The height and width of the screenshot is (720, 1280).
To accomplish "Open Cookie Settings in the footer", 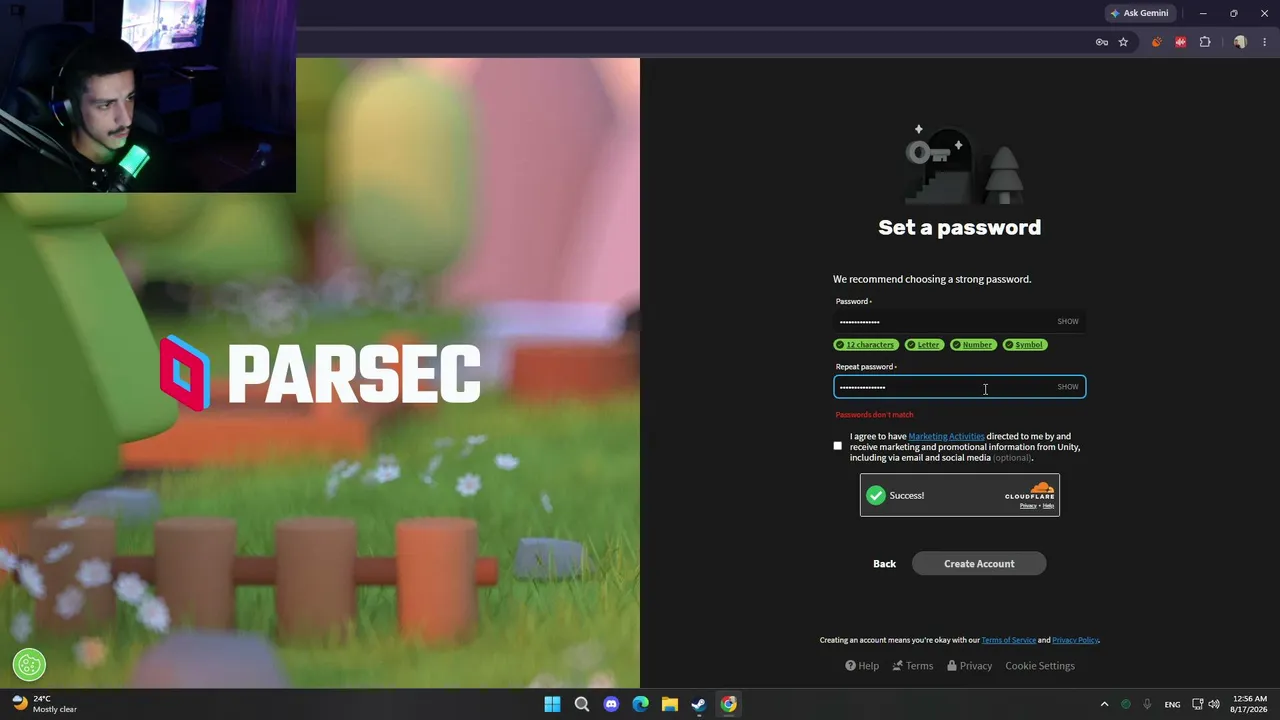I will click(1040, 666).
